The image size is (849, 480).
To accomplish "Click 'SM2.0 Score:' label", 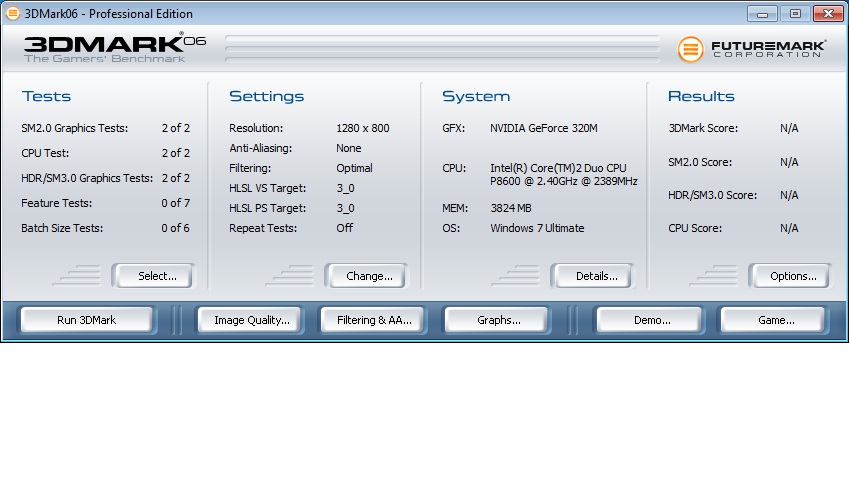I will click(700, 162).
